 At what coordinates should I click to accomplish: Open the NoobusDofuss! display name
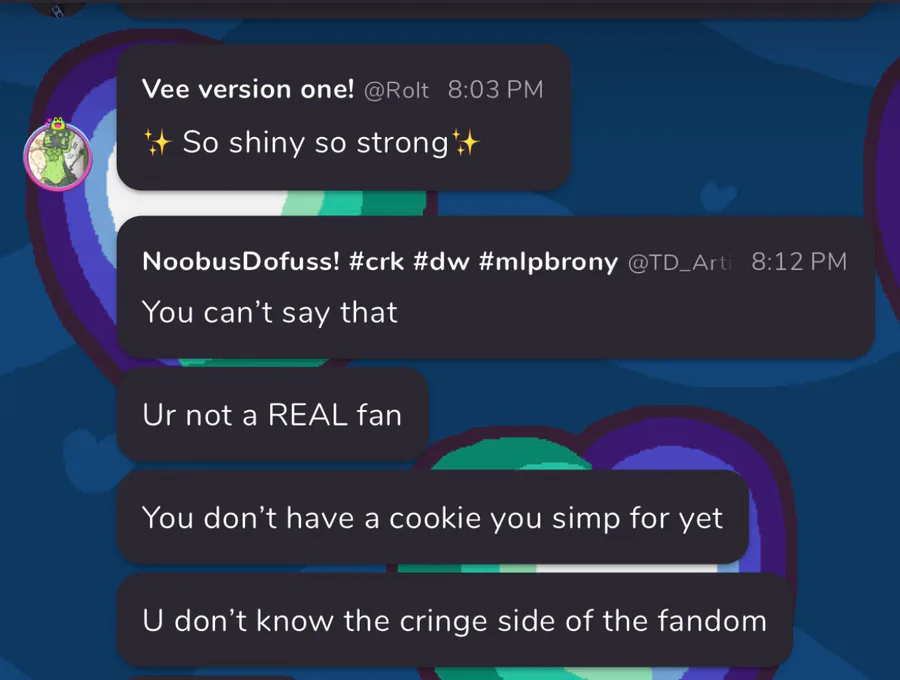(240, 262)
